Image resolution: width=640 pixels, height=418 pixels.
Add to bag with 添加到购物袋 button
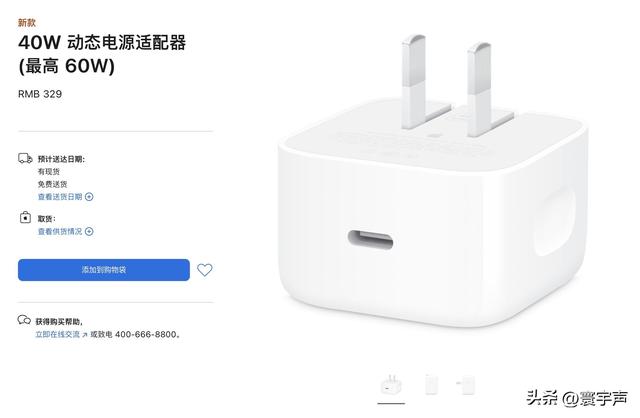pyautogui.click(x=104, y=270)
